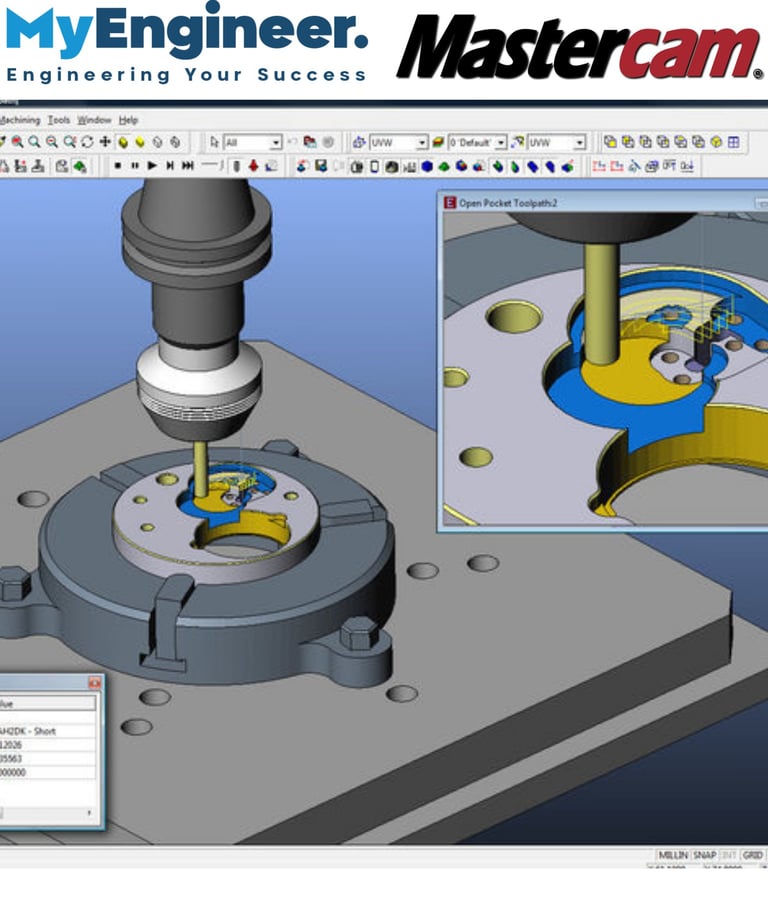Toggle SNAP in the status bar
Viewport: 768px width, 920px height.
(x=705, y=855)
